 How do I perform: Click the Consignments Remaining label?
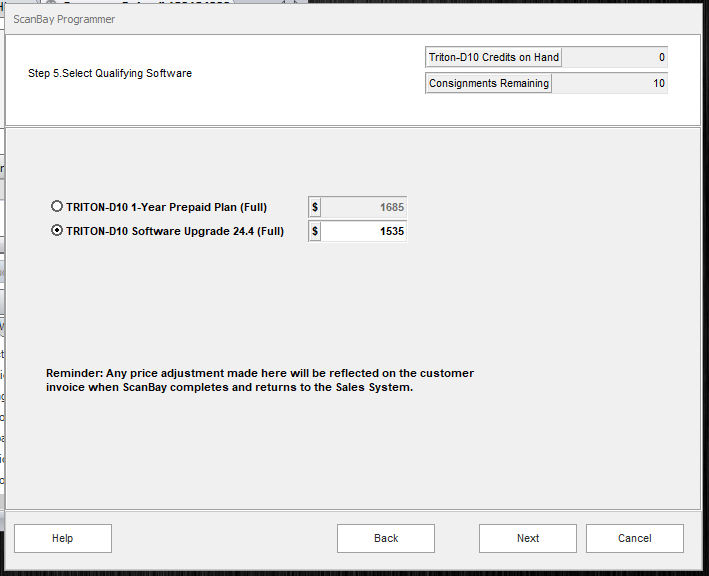coord(489,84)
